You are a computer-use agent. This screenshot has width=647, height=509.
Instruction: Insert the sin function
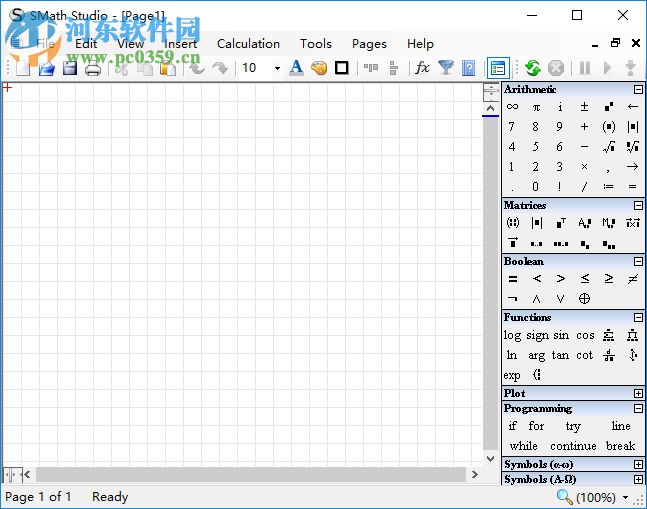click(561, 335)
